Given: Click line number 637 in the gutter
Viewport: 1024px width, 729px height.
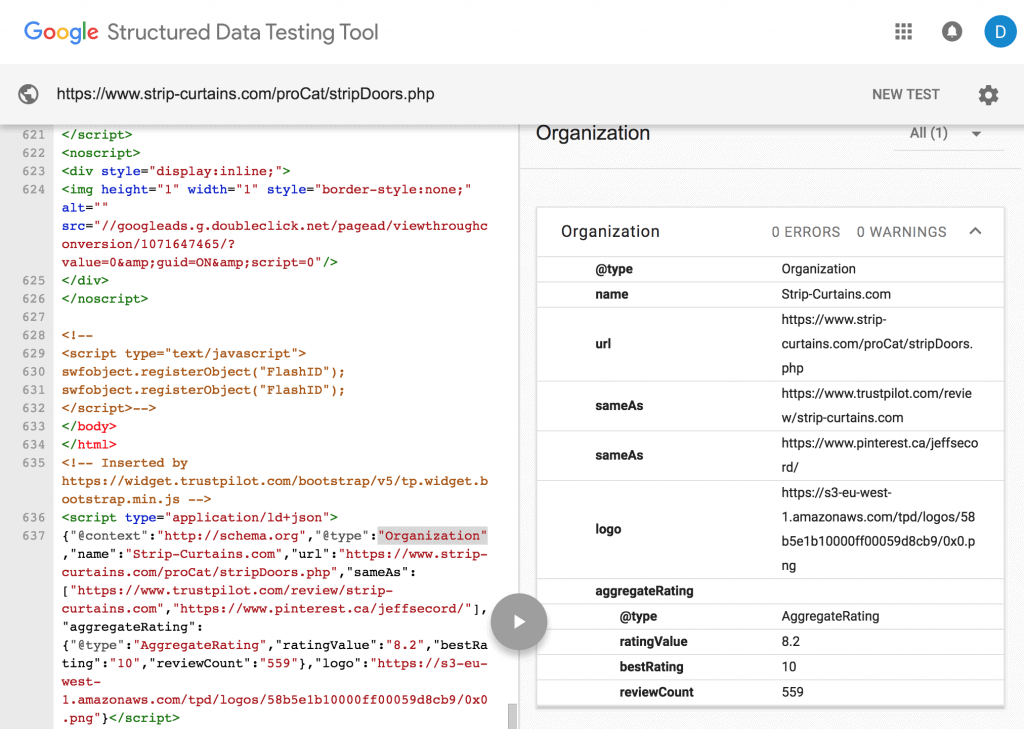Looking at the screenshot, I should point(34,536).
